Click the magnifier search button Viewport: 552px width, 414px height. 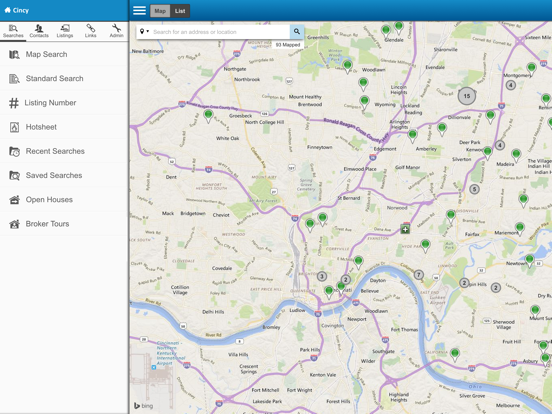click(297, 32)
